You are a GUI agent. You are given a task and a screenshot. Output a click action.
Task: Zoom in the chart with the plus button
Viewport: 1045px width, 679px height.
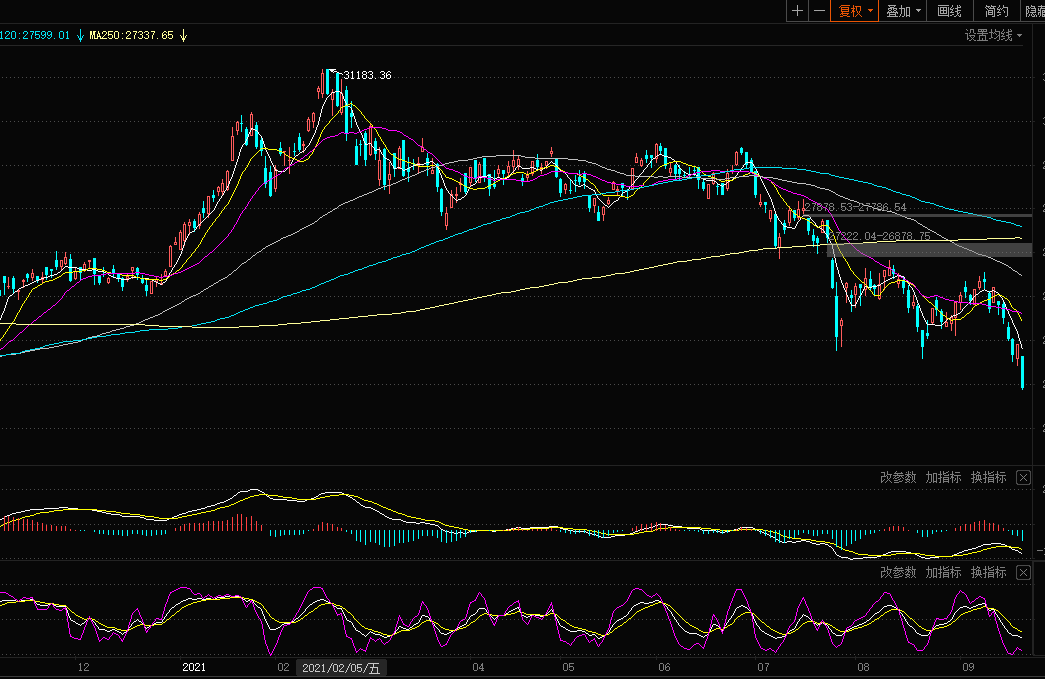[798, 11]
